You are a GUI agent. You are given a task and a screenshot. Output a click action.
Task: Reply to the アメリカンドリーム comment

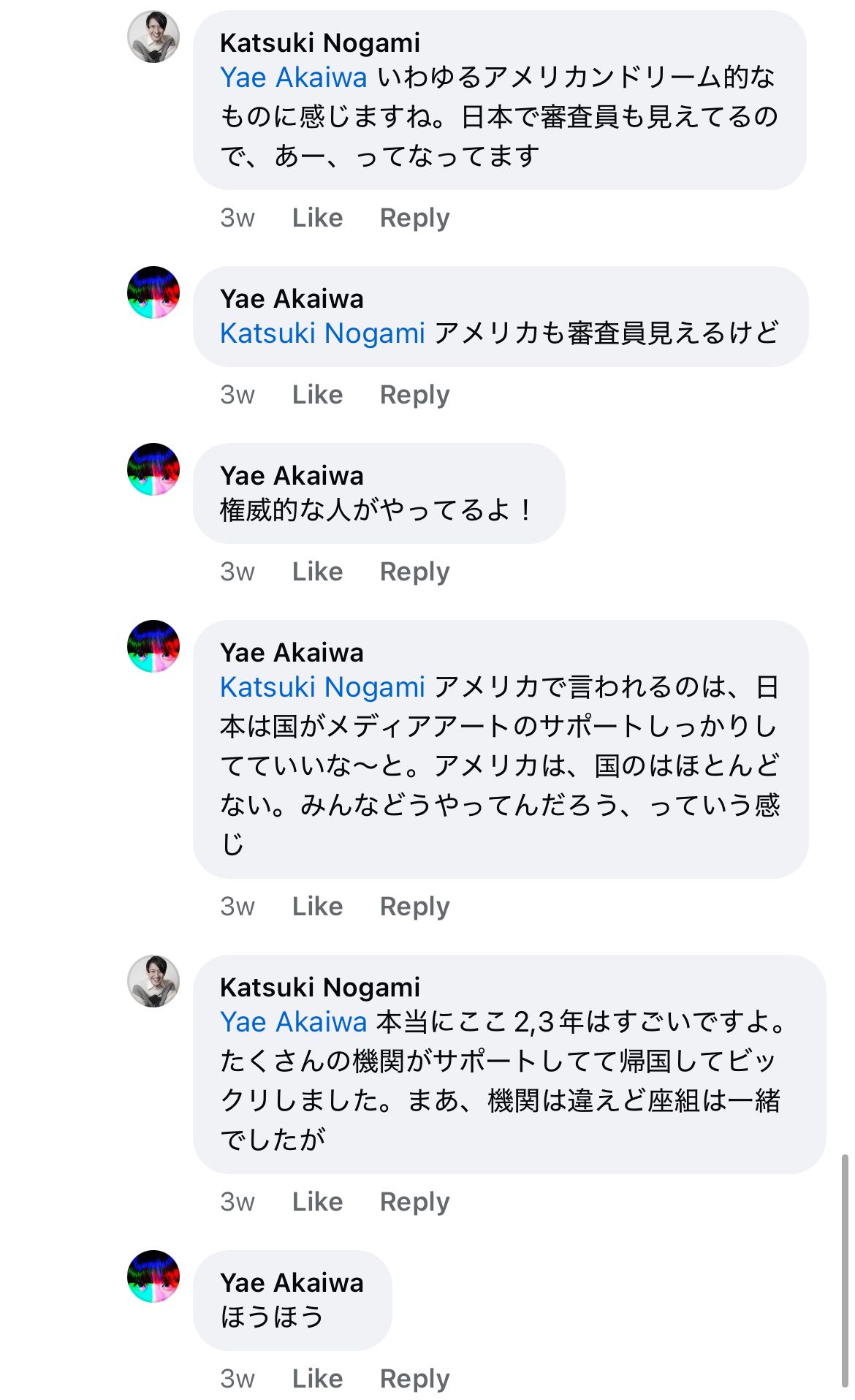(x=414, y=218)
